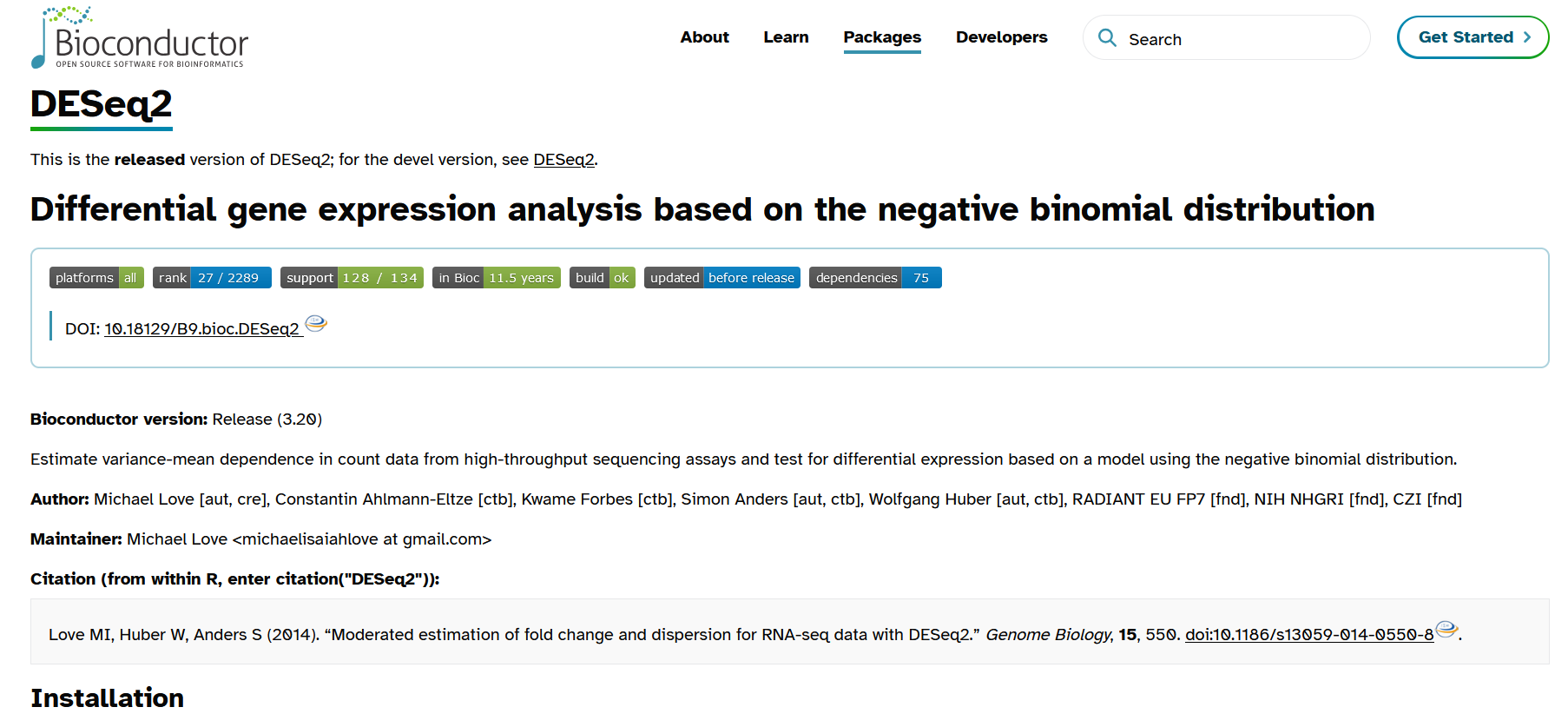Click the magnifying glass search icon
This screenshot has height=727, width=1568.
point(1107,37)
